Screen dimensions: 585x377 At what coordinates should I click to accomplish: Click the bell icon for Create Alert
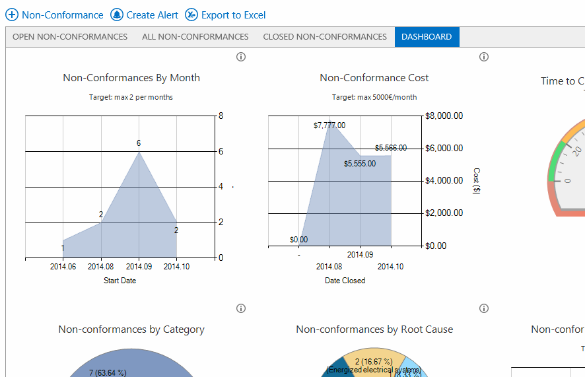(116, 15)
